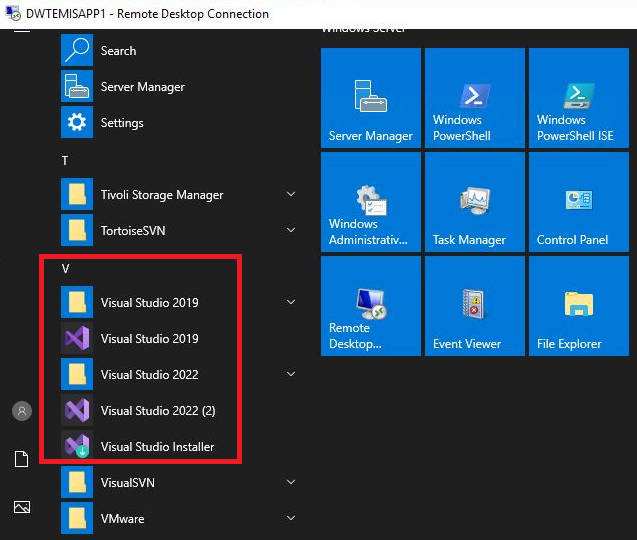637x540 pixels.
Task: Open the Task Manager tile
Action: pos(474,202)
